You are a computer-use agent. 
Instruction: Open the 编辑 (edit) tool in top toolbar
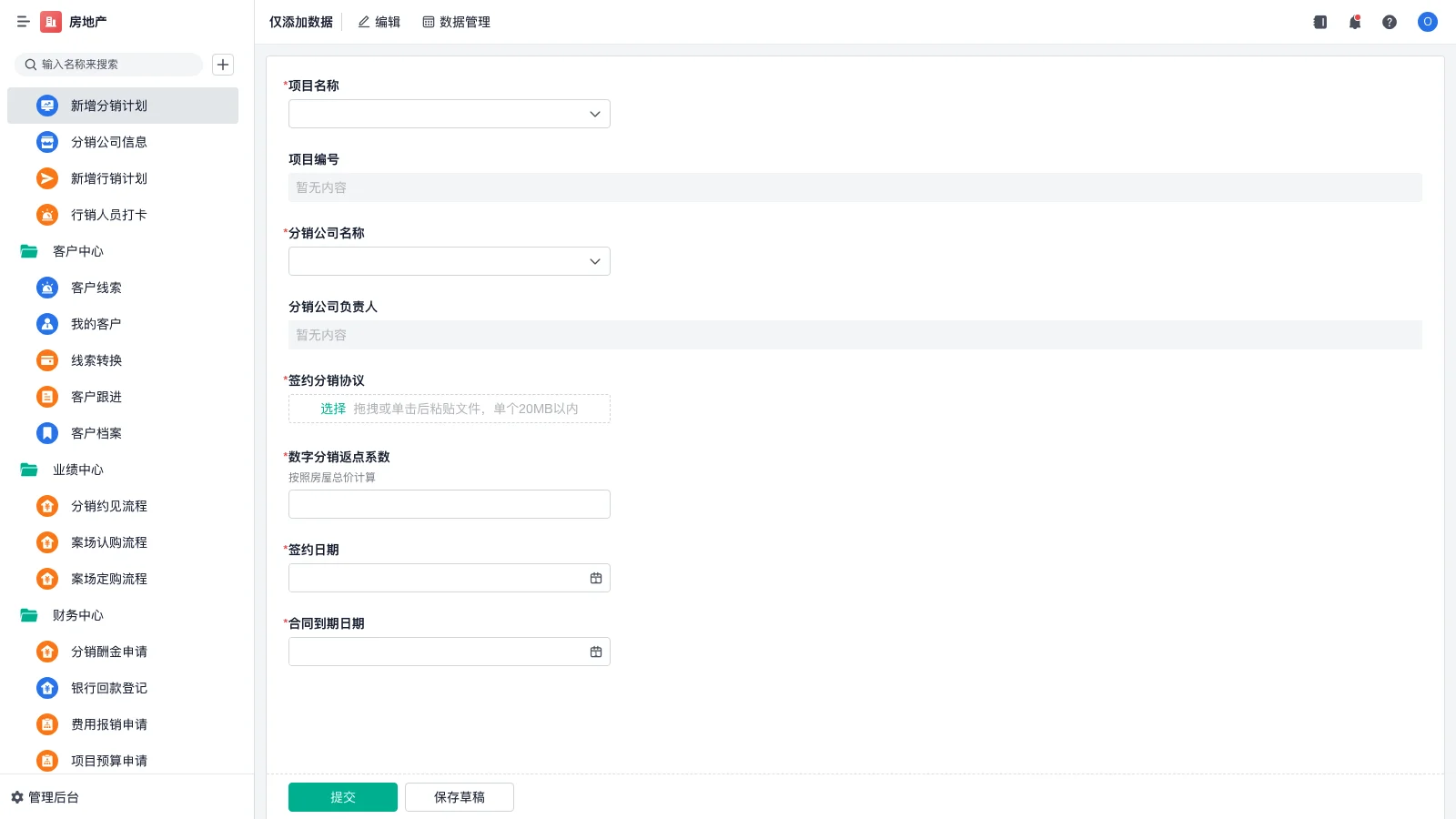click(379, 22)
